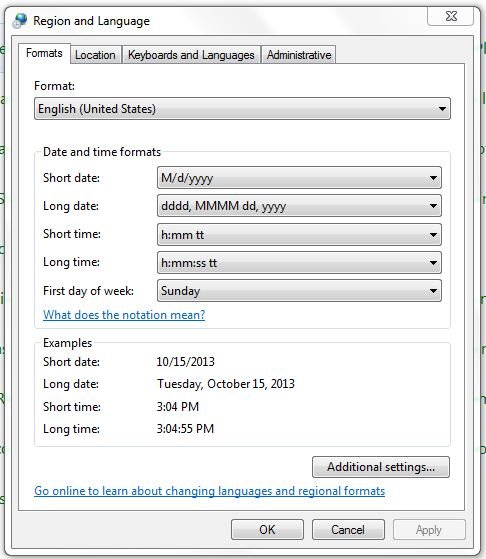Click the Apply button
The image size is (486, 559).
click(x=429, y=529)
